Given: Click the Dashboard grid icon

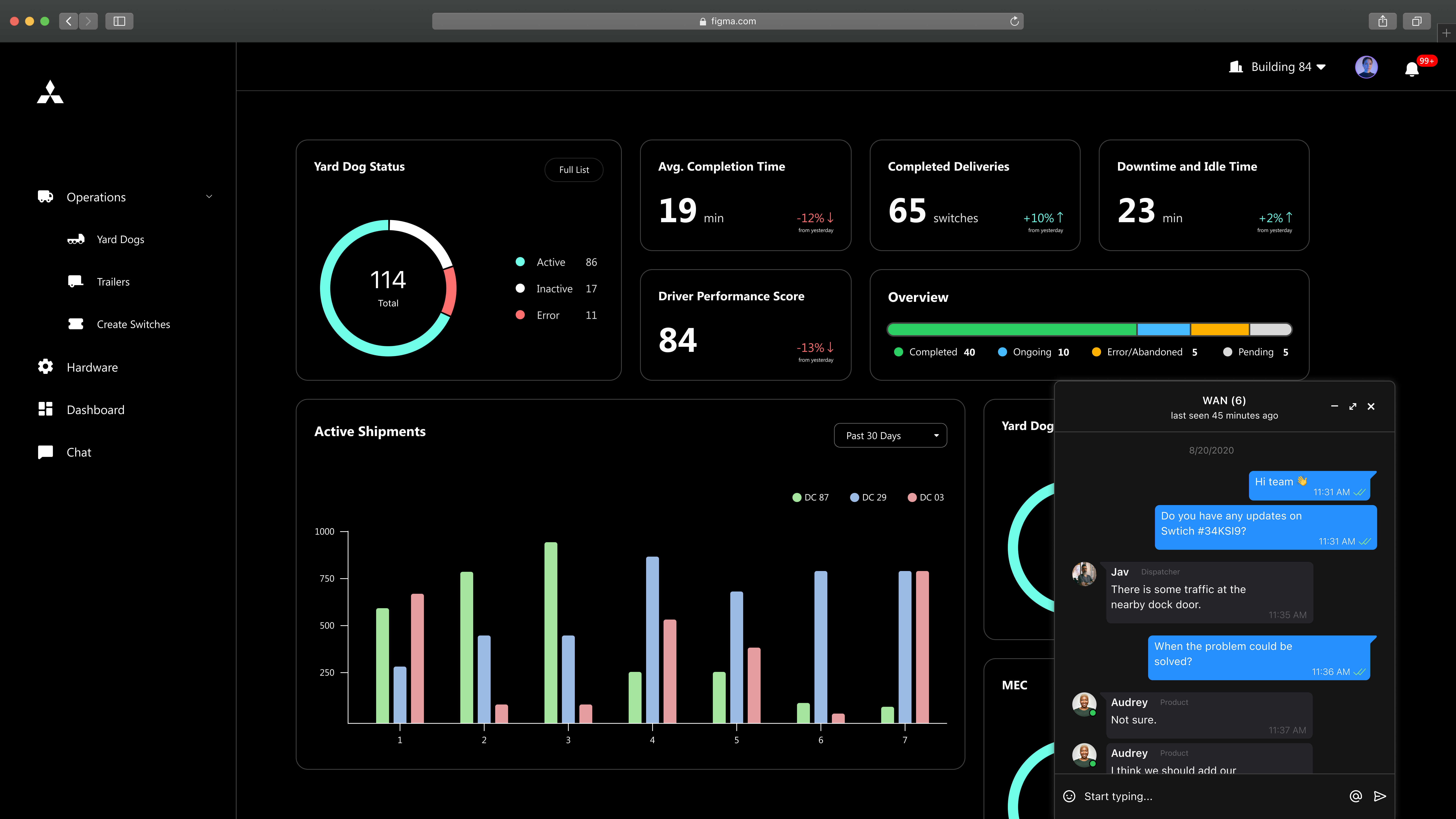Looking at the screenshot, I should tap(45, 409).
